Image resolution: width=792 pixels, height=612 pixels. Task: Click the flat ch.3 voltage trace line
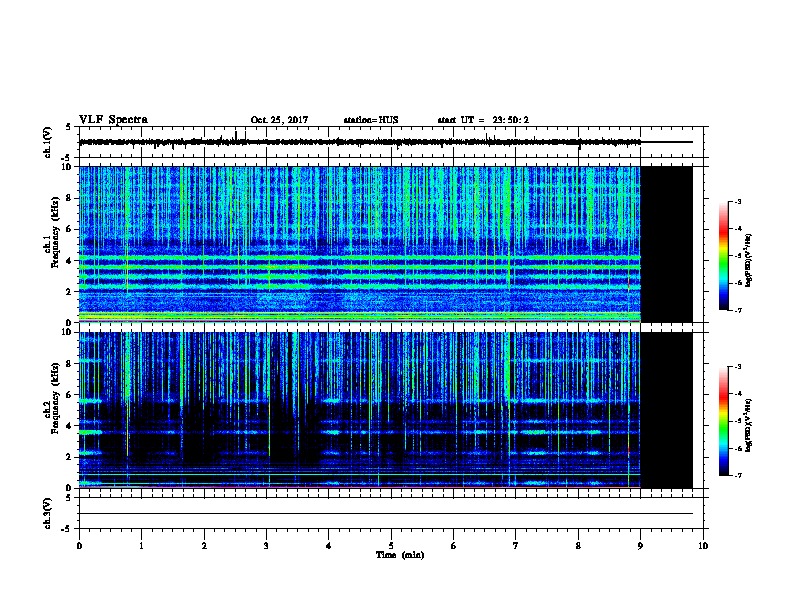(x=386, y=514)
